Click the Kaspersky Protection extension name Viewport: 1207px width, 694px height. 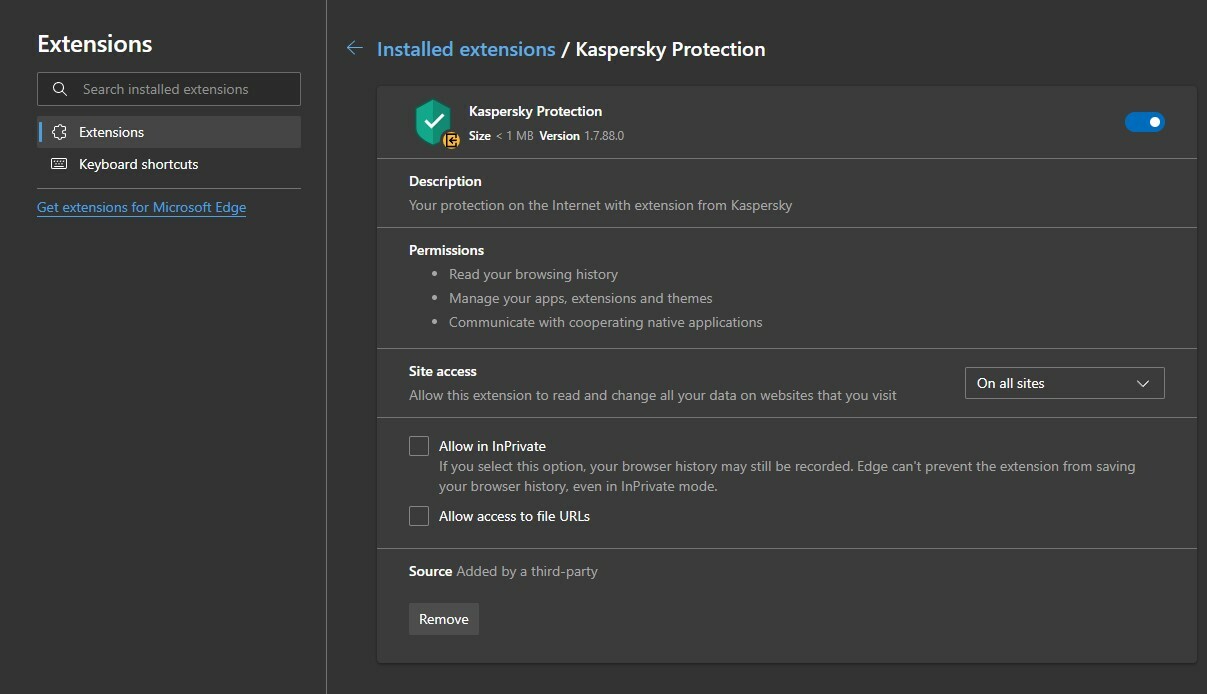point(535,111)
